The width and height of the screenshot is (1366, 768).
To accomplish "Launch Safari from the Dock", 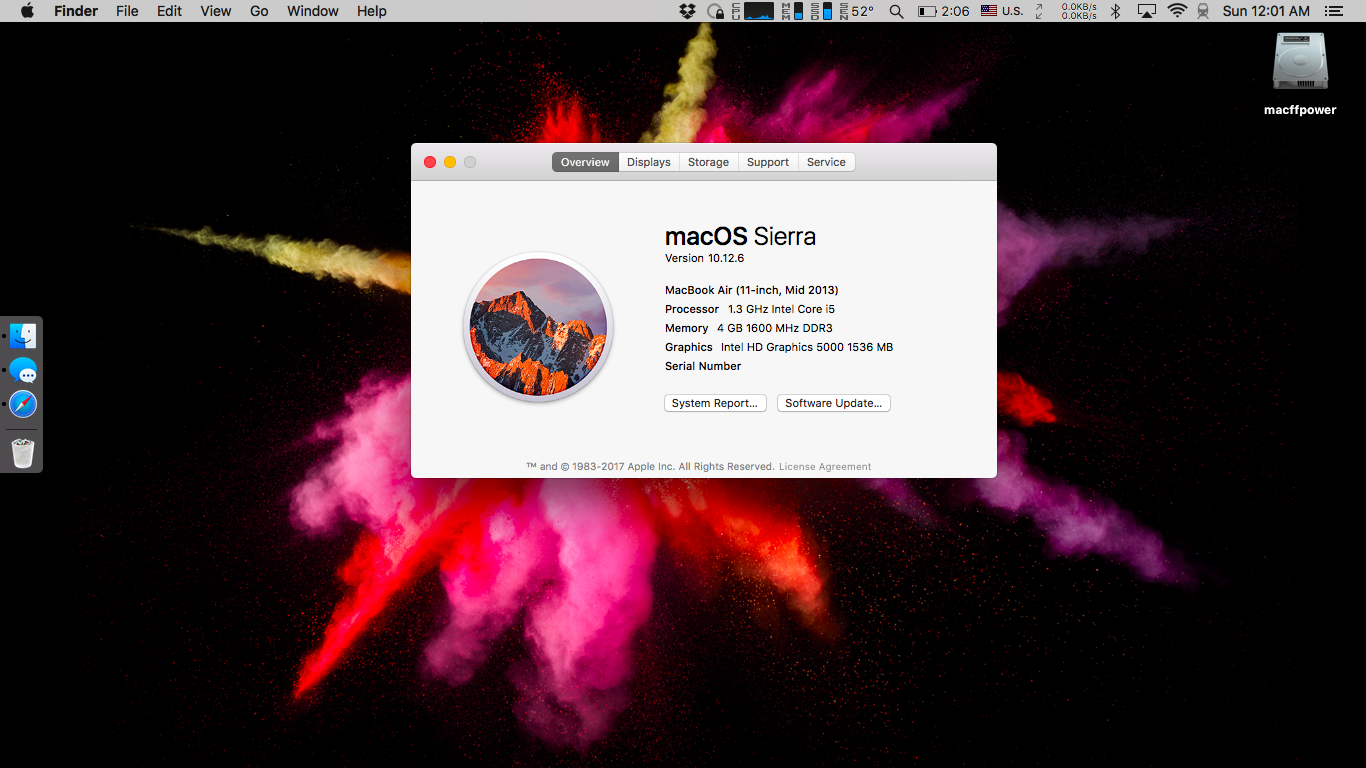I will (23, 404).
